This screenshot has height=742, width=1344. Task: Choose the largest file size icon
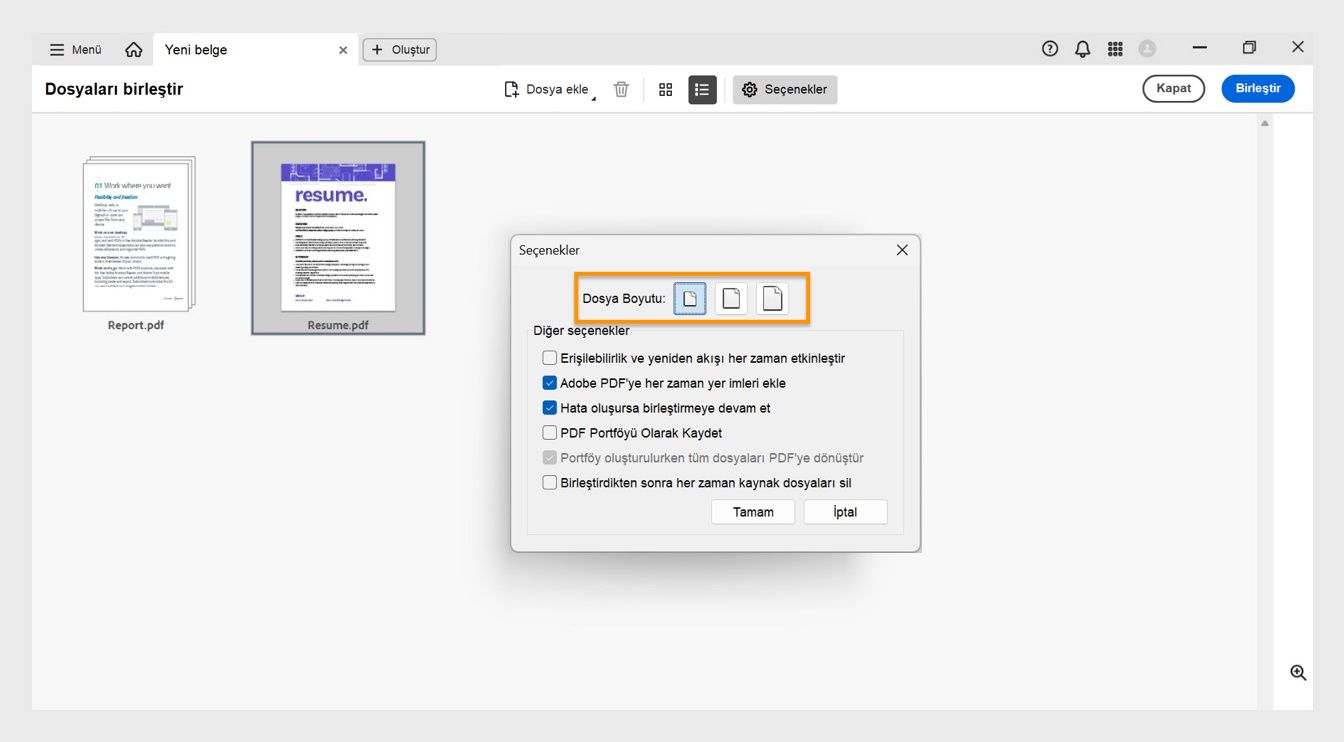pyautogui.click(x=772, y=299)
